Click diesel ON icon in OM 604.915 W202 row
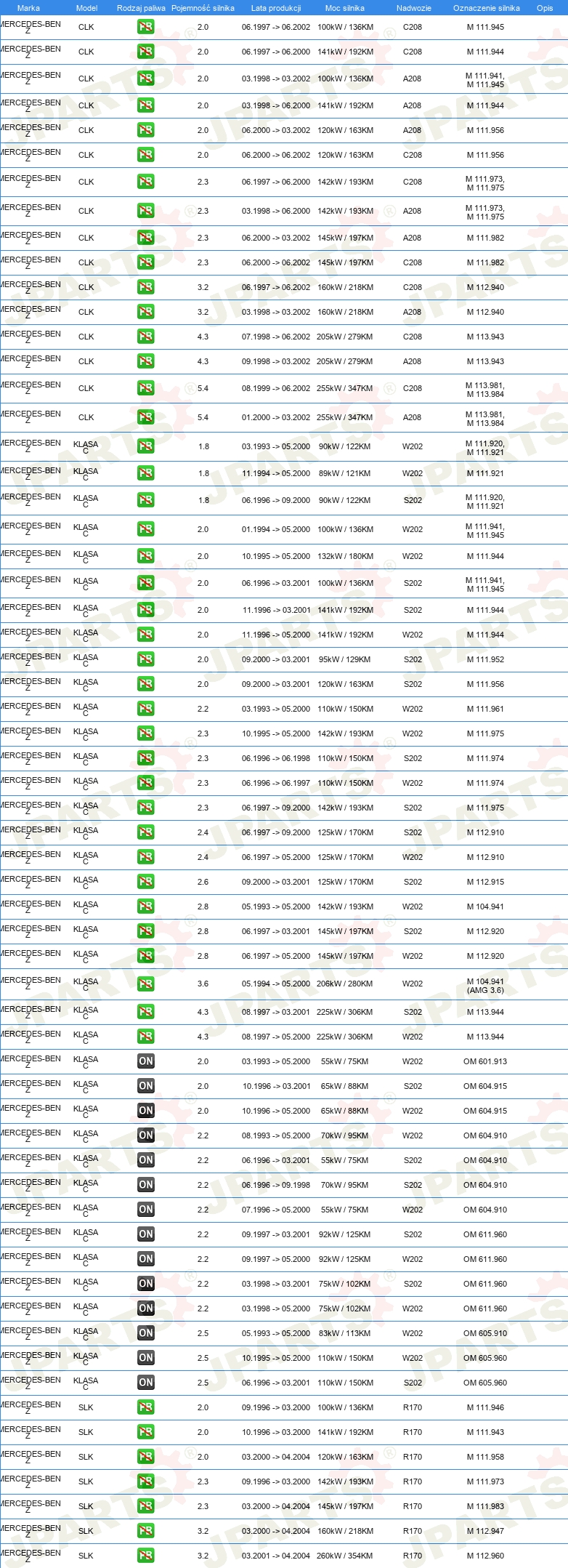This screenshot has width=568, height=1568. pyautogui.click(x=146, y=1111)
